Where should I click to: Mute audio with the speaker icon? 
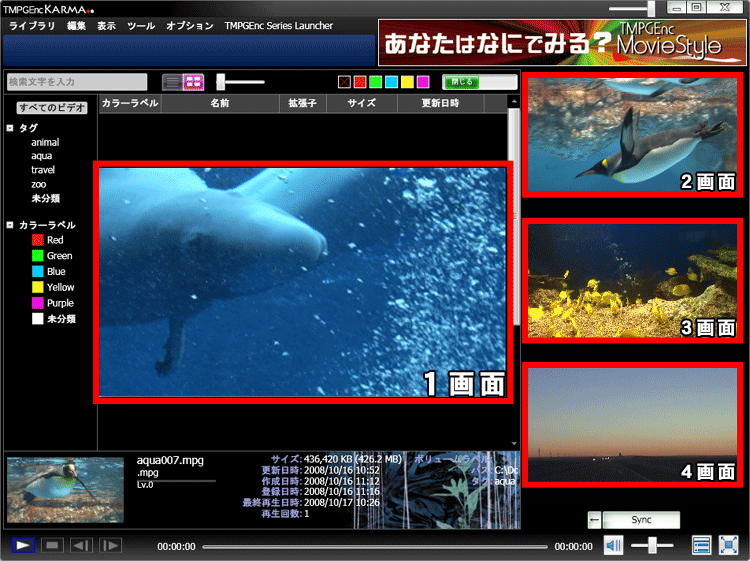point(613,545)
